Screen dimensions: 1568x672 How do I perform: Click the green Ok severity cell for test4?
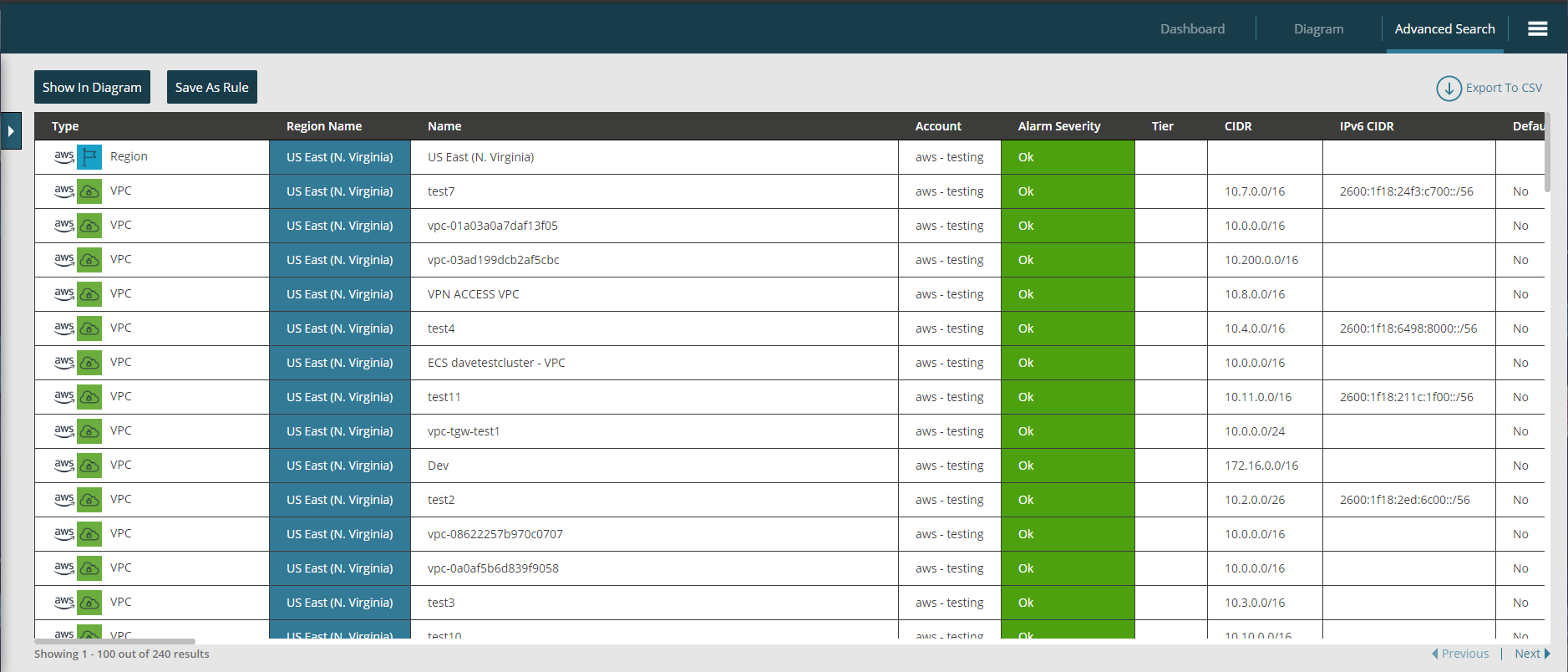coord(1067,328)
